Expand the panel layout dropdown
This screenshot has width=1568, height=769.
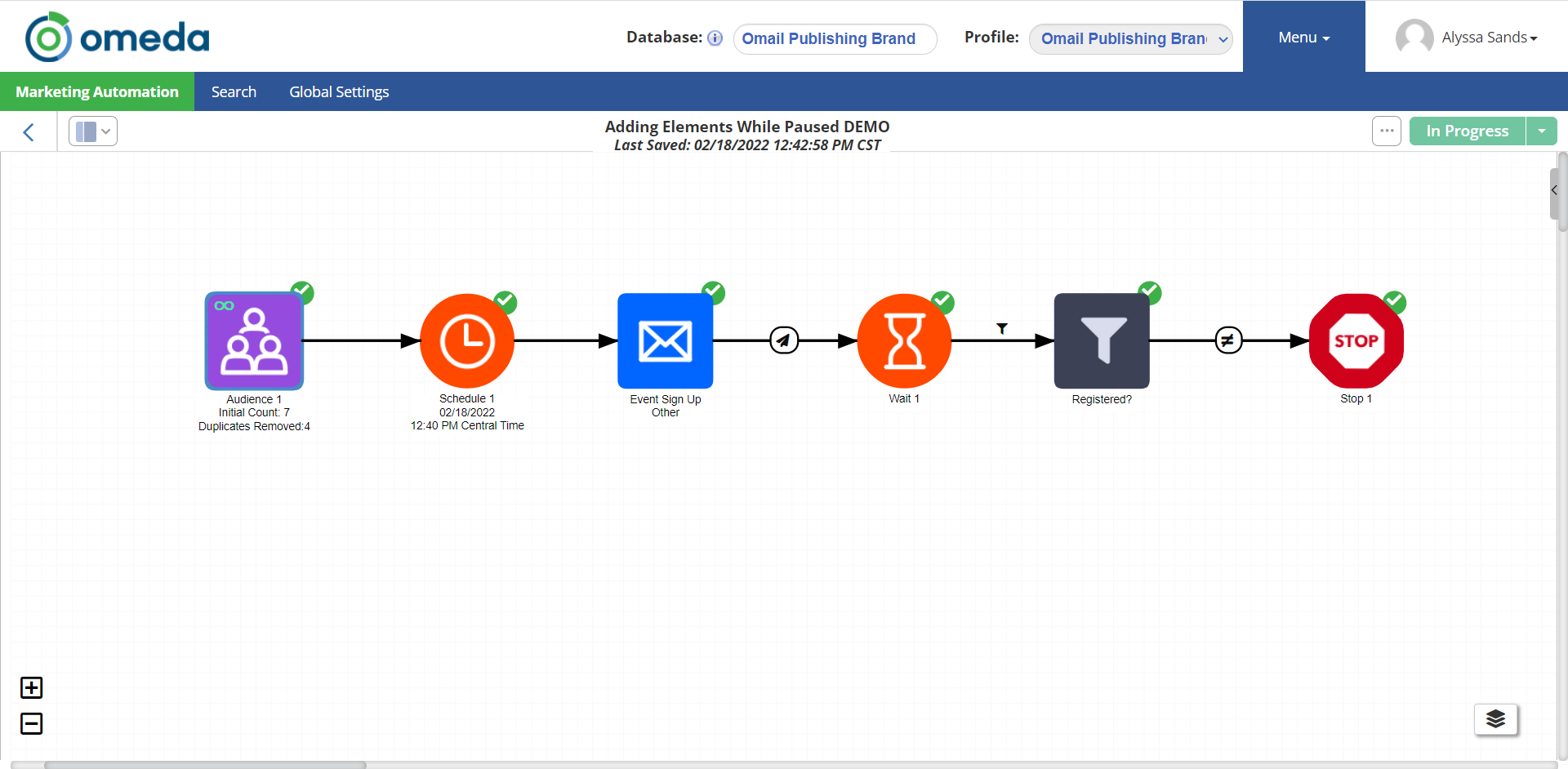(x=93, y=131)
